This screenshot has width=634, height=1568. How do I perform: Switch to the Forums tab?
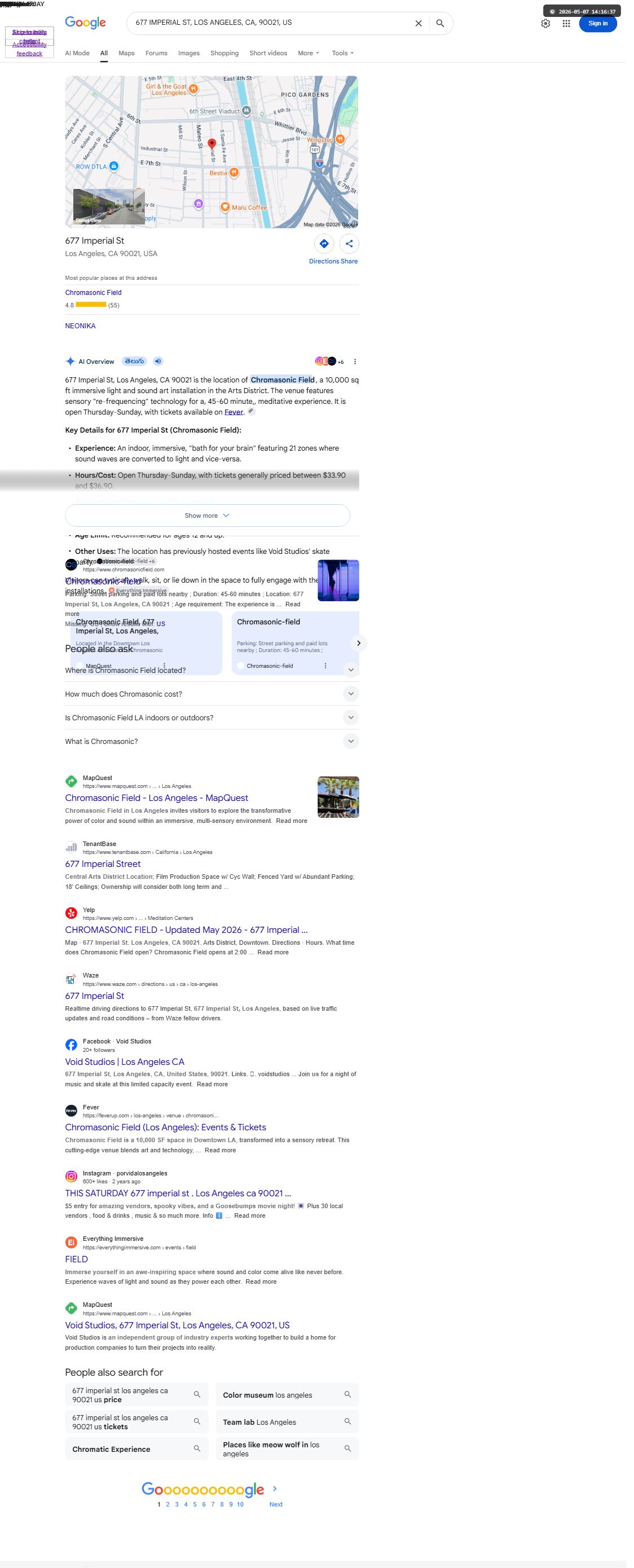pyautogui.click(x=156, y=54)
